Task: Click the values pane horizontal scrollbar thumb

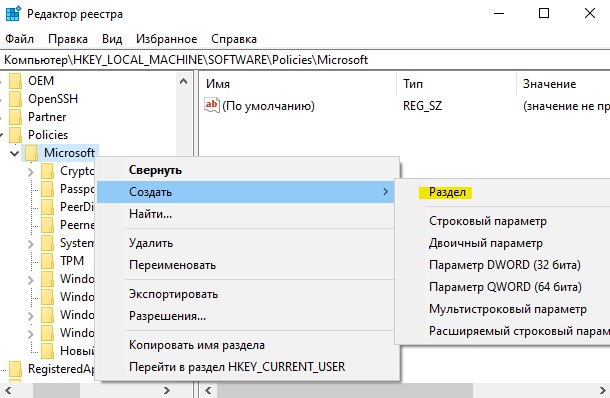Action: pyautogui.click(x=345, y=390)
